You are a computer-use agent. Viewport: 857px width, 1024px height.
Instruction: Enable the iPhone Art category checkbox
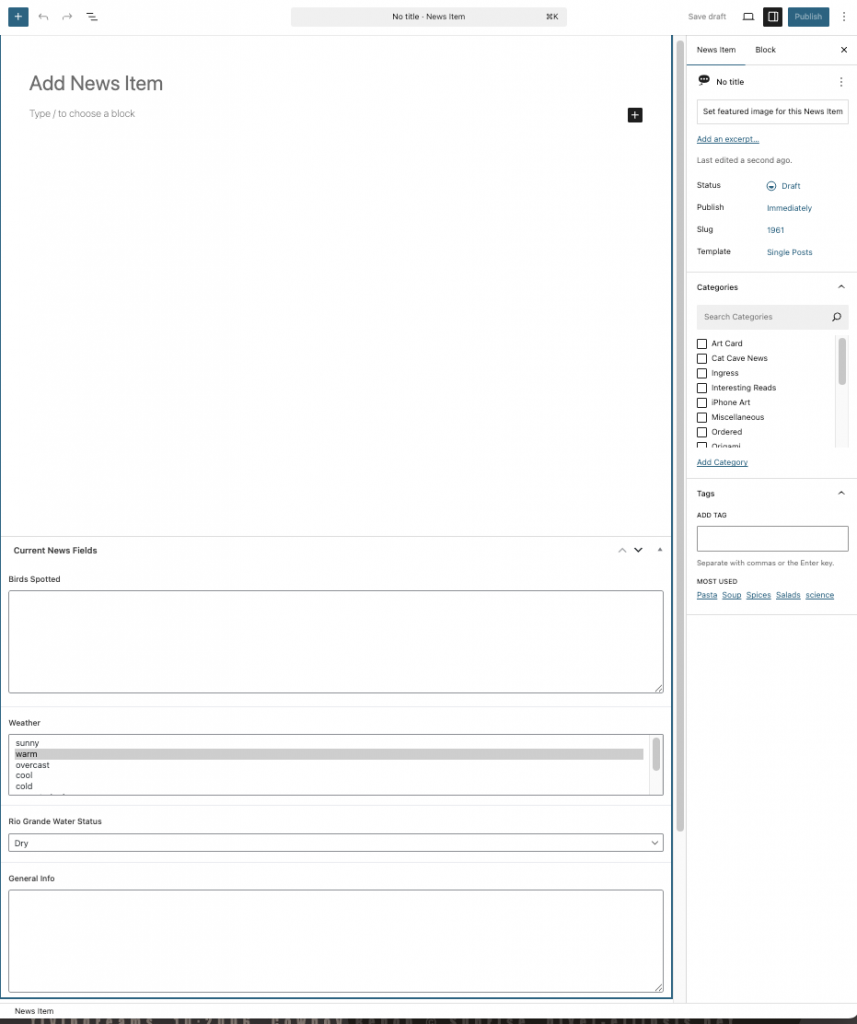(x=702, y=403)
